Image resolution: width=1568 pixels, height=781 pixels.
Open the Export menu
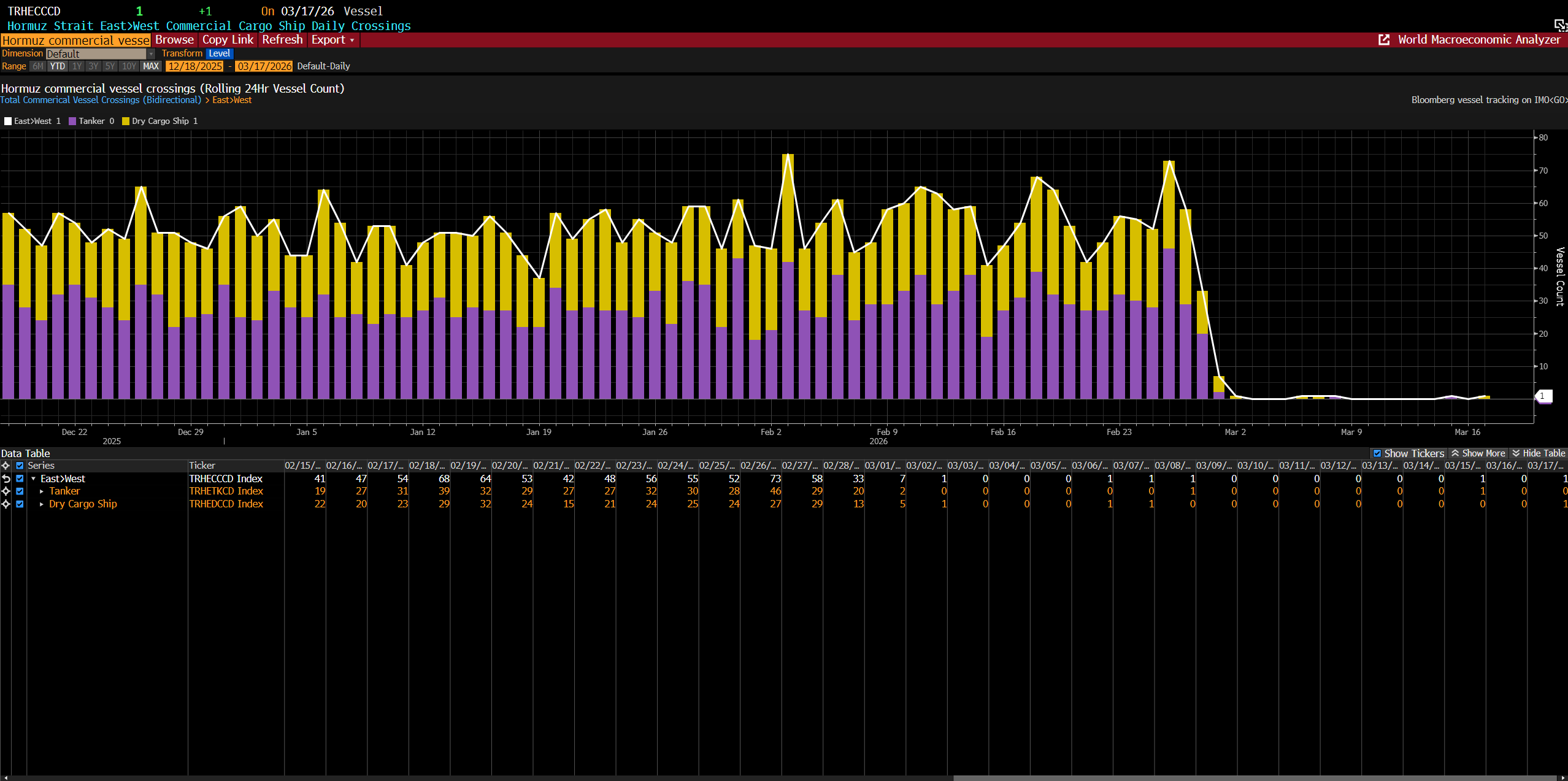point(332,40)
